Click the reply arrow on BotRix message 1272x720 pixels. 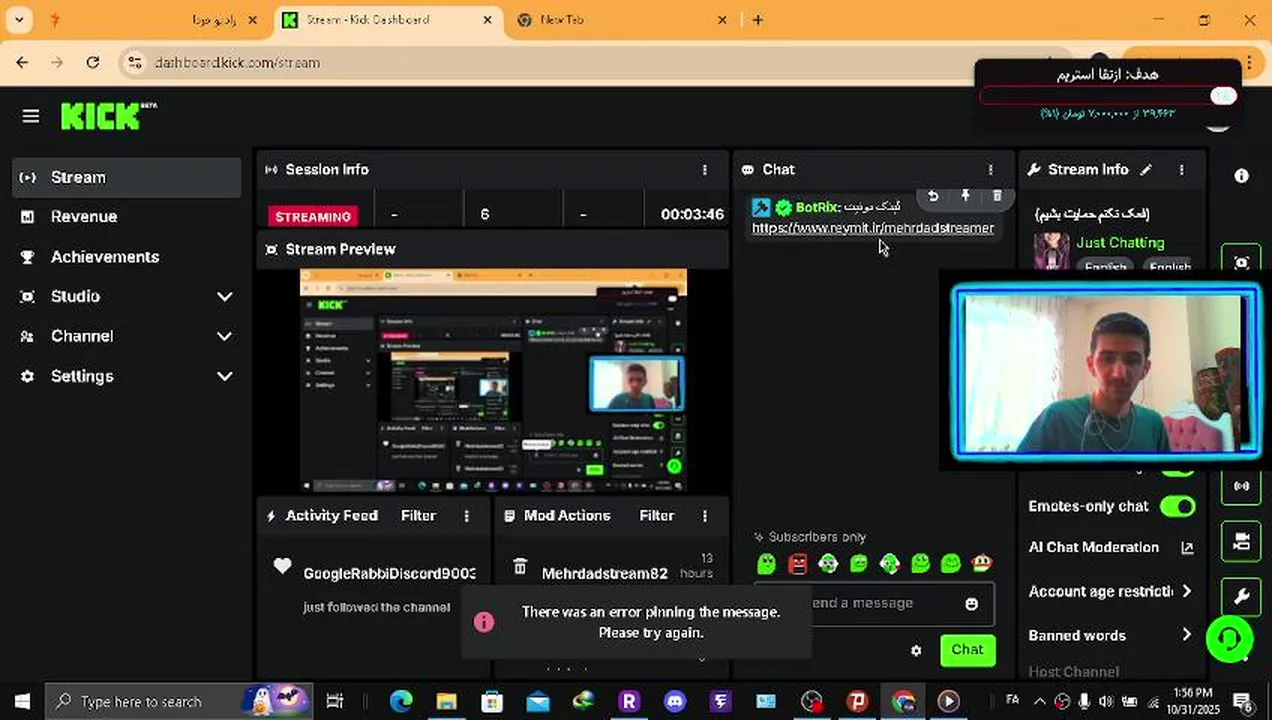tap(933, 196)
